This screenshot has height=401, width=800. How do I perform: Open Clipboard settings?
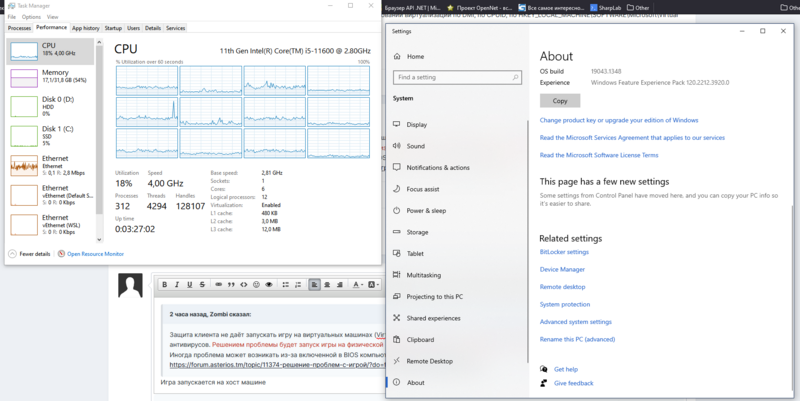[420, 340]
